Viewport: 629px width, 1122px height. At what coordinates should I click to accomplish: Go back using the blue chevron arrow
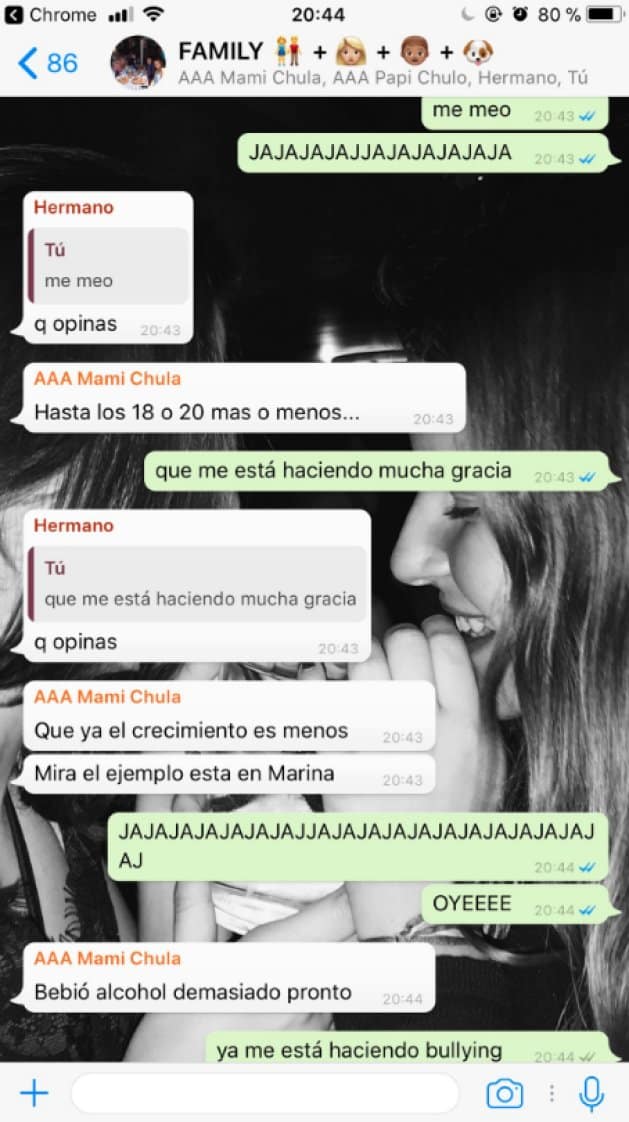(27, 63)
